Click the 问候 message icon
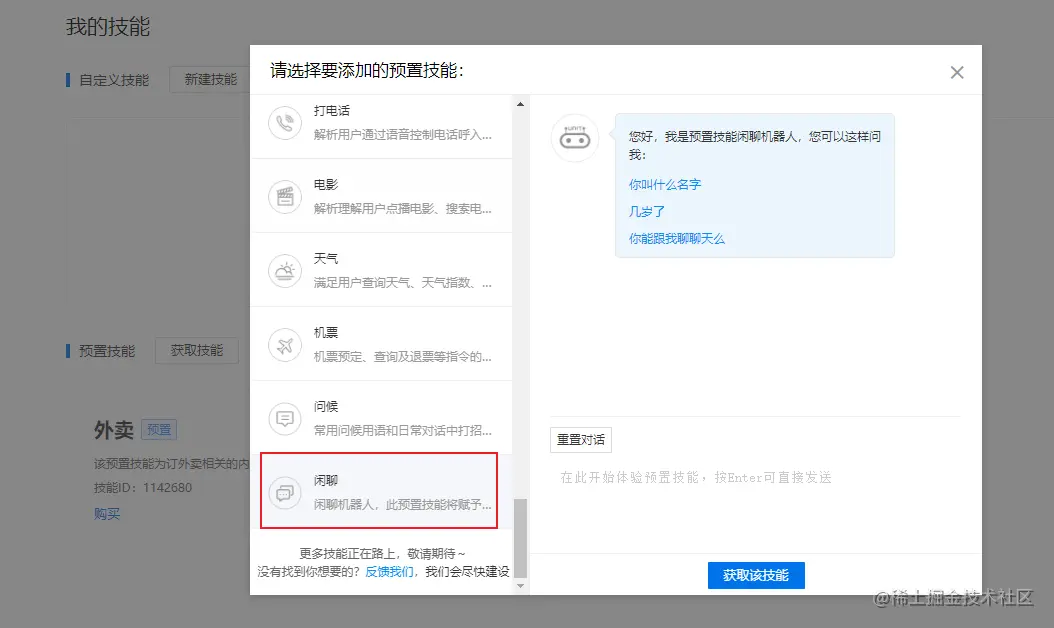The image size is (1054, 628). pos(285,419)
